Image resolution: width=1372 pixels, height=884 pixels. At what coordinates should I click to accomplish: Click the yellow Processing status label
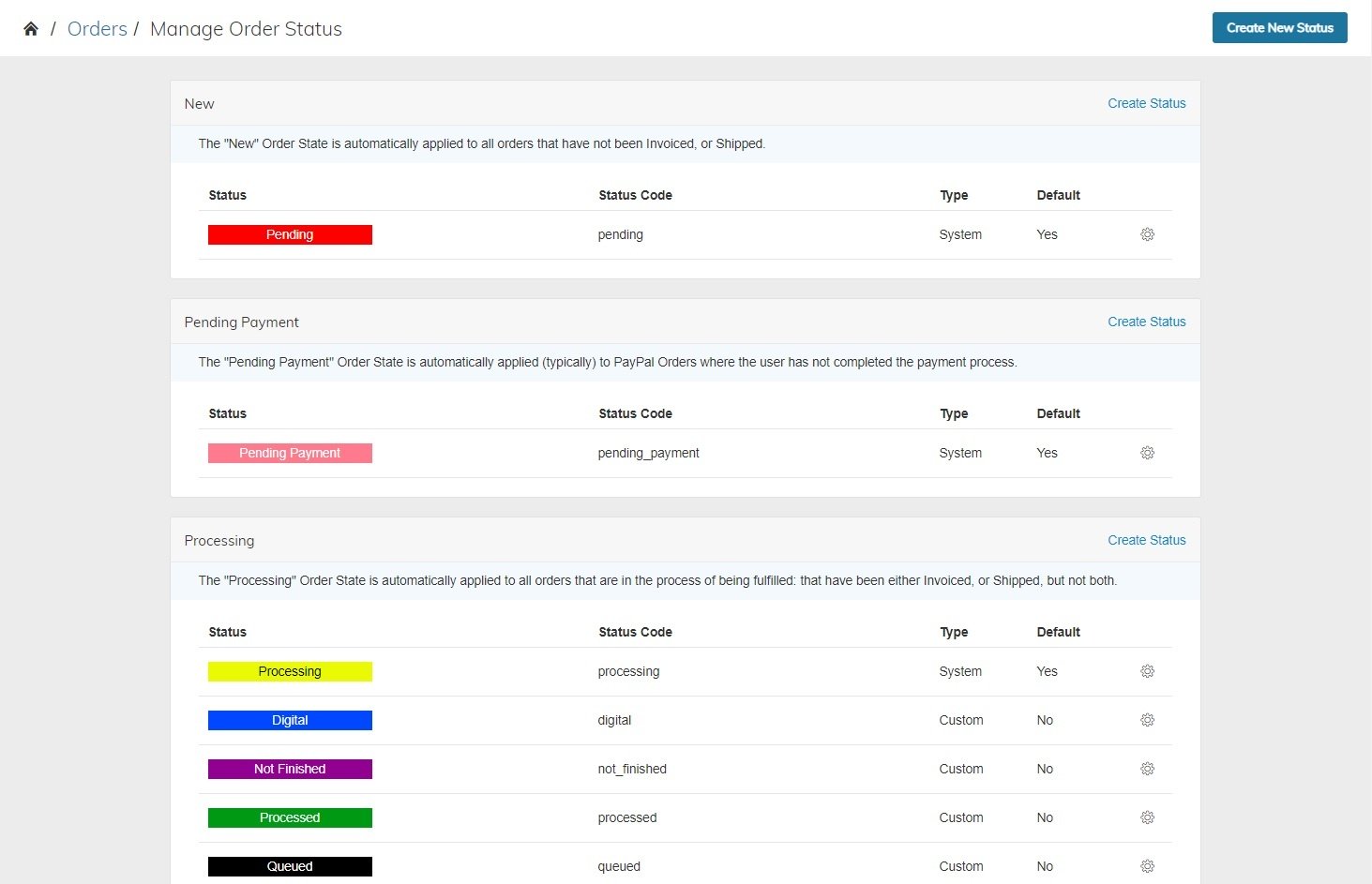coord(290,671)
